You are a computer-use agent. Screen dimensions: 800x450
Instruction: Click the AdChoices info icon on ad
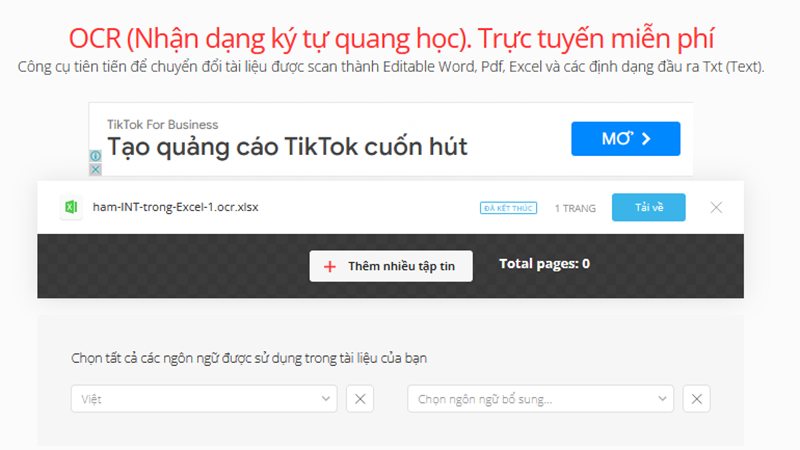(95, 157)
